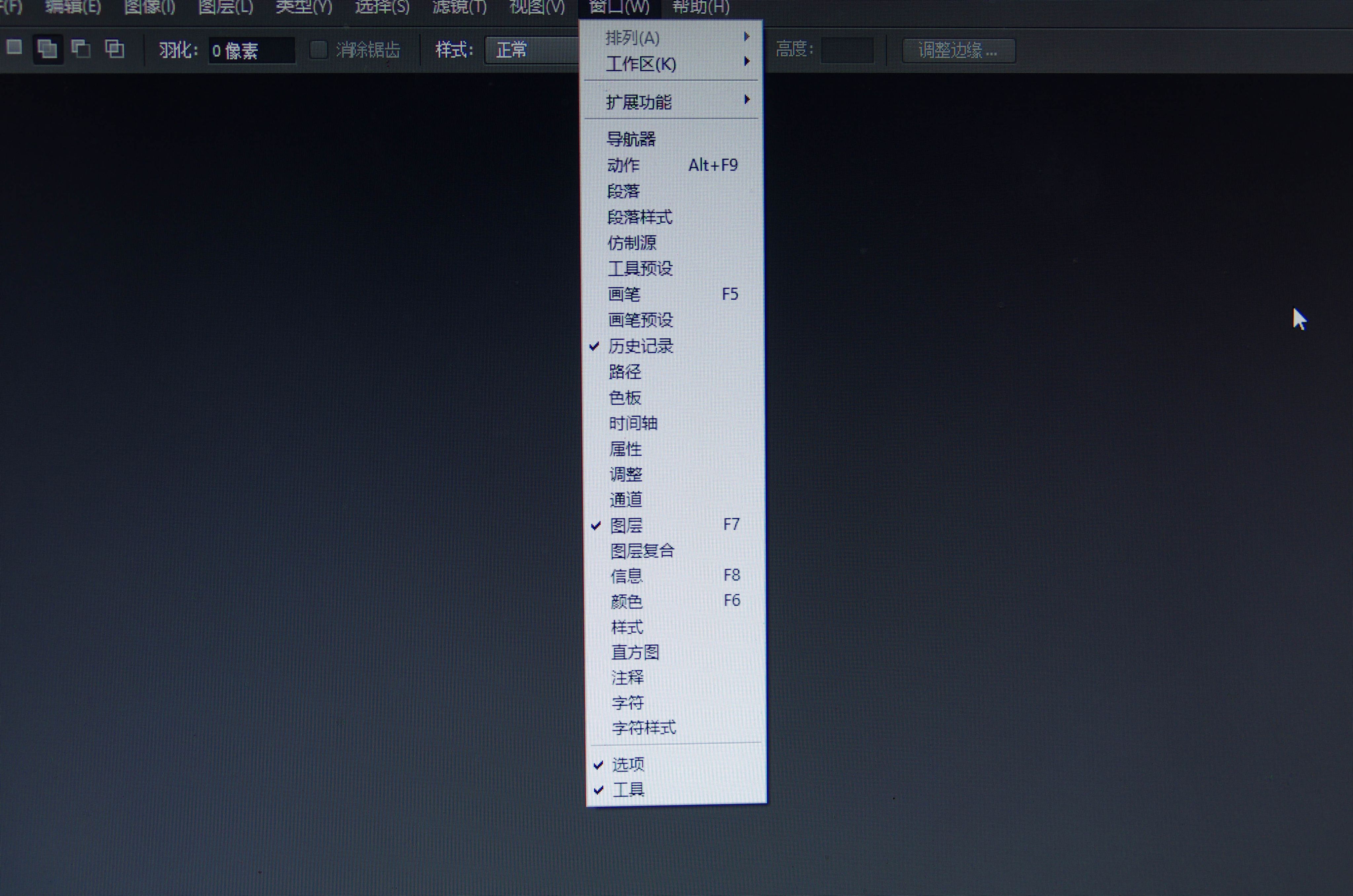Select the New Selection mode icon
This screenshot has width=1353, height=896.
pyautogui.click(x=14, y=48)
